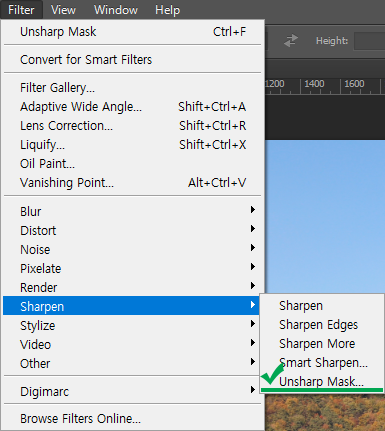Viewport: 385px width, 431px height.
Task: Open the View menu
Action: [63, 10]
